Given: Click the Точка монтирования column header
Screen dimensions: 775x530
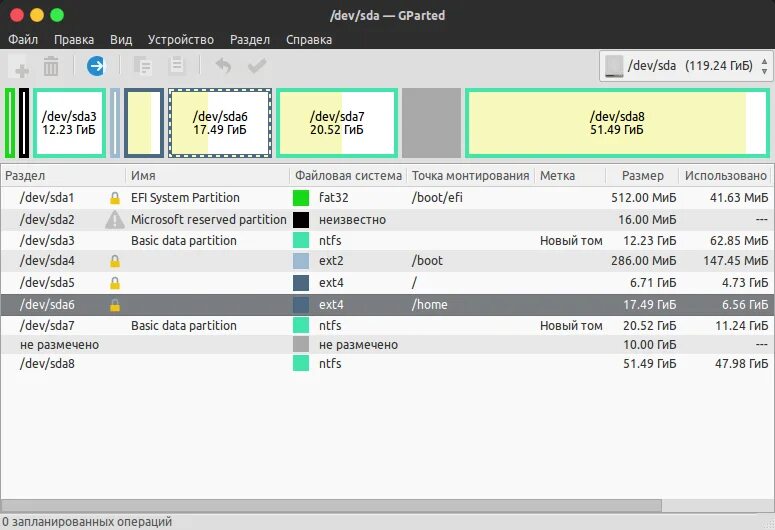Looking at the screenshot, I should click(471, 176).
